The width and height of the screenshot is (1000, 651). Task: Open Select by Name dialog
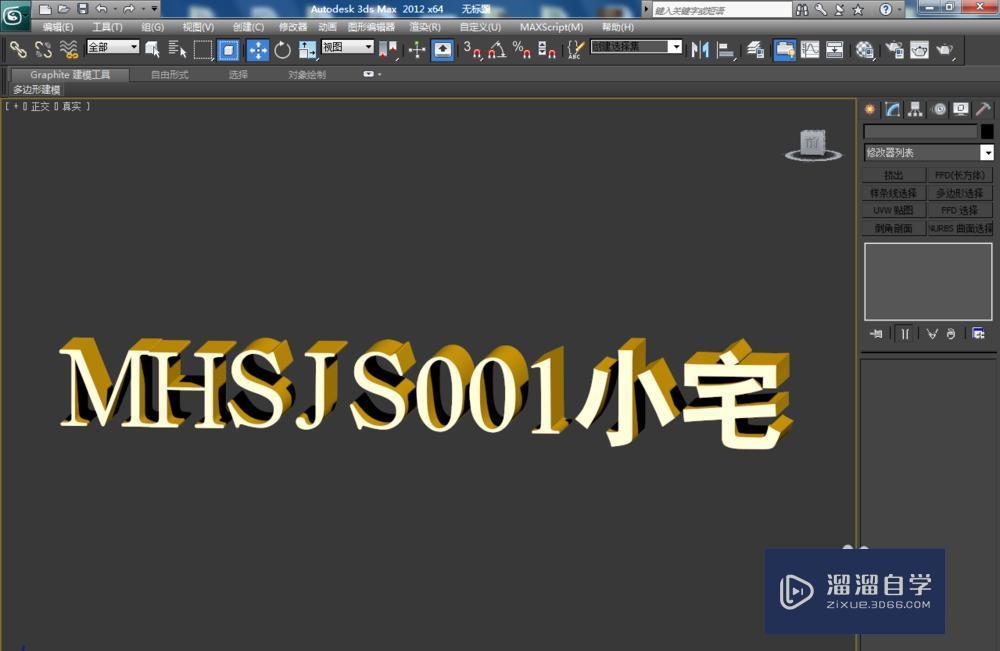coord(175,50)
